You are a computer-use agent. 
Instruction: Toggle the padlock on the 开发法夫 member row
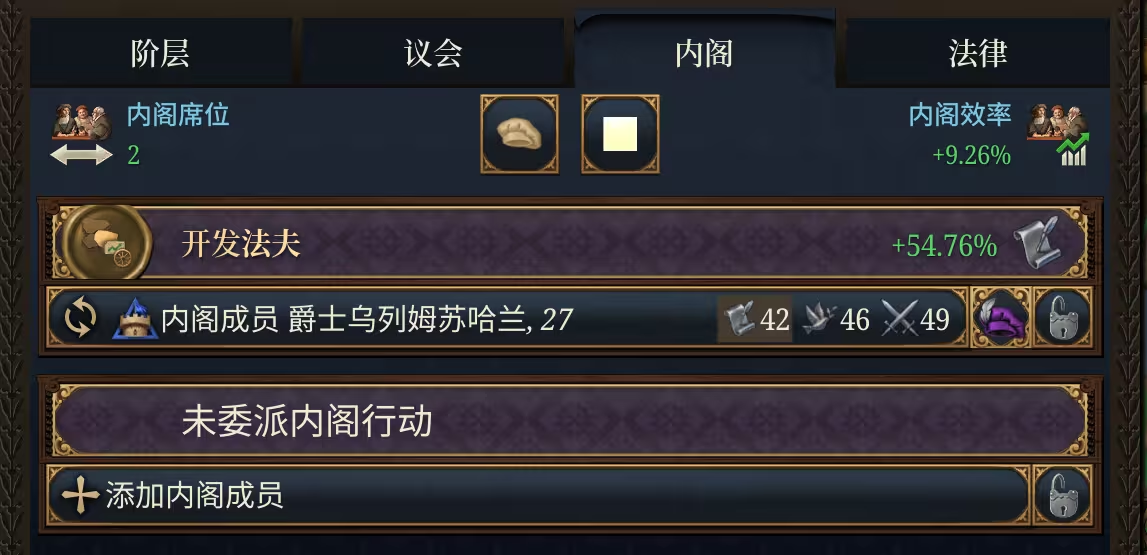coord(1060,320)
